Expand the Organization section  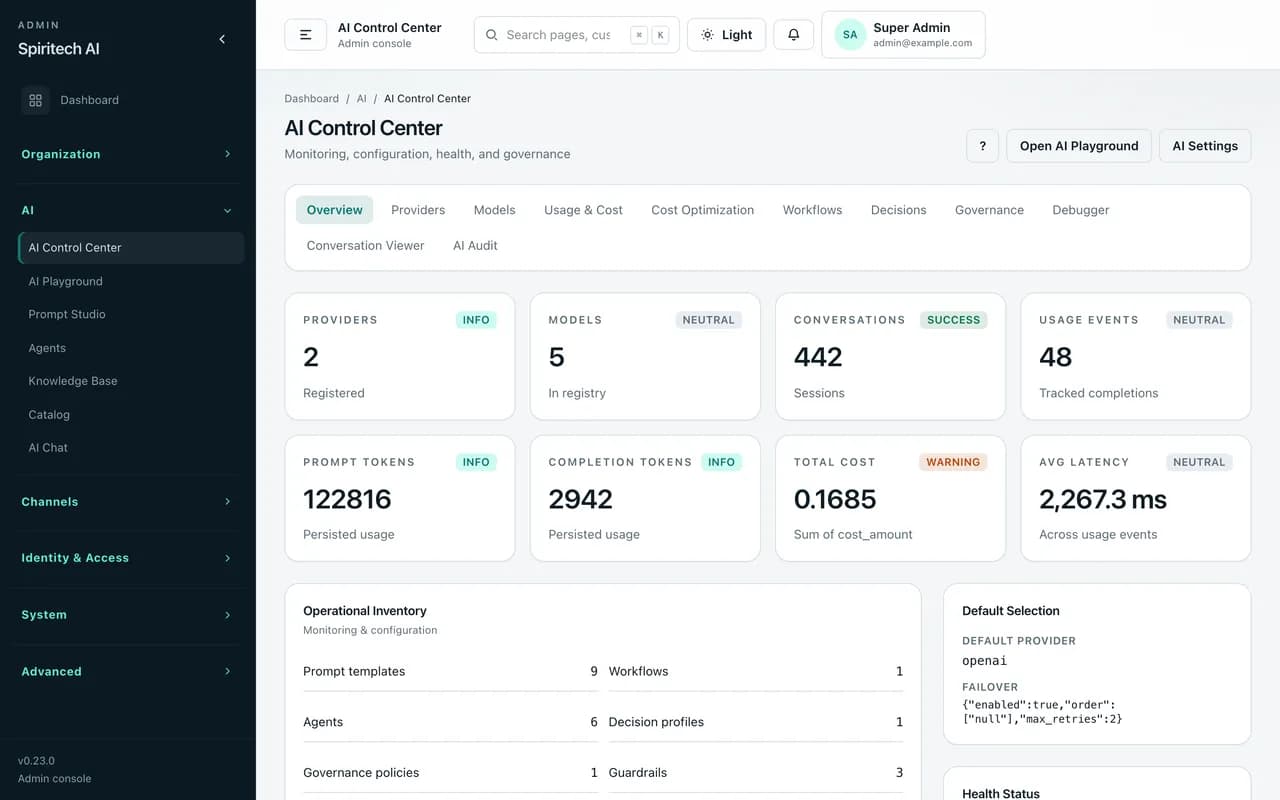(x=128, y=154)
